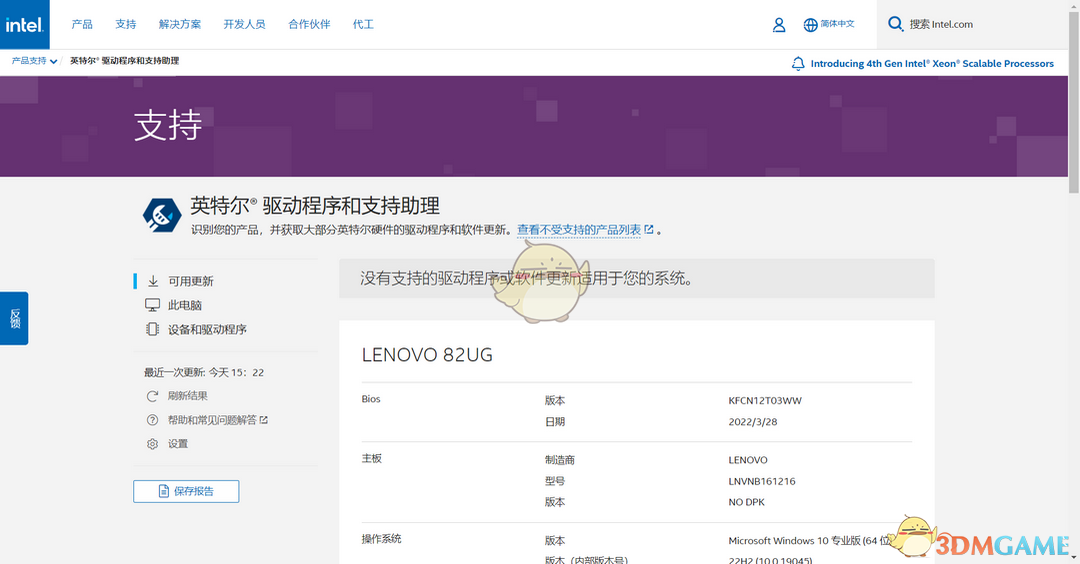
Task: Click the question mark help icon
Action: [x=152, y=420]
